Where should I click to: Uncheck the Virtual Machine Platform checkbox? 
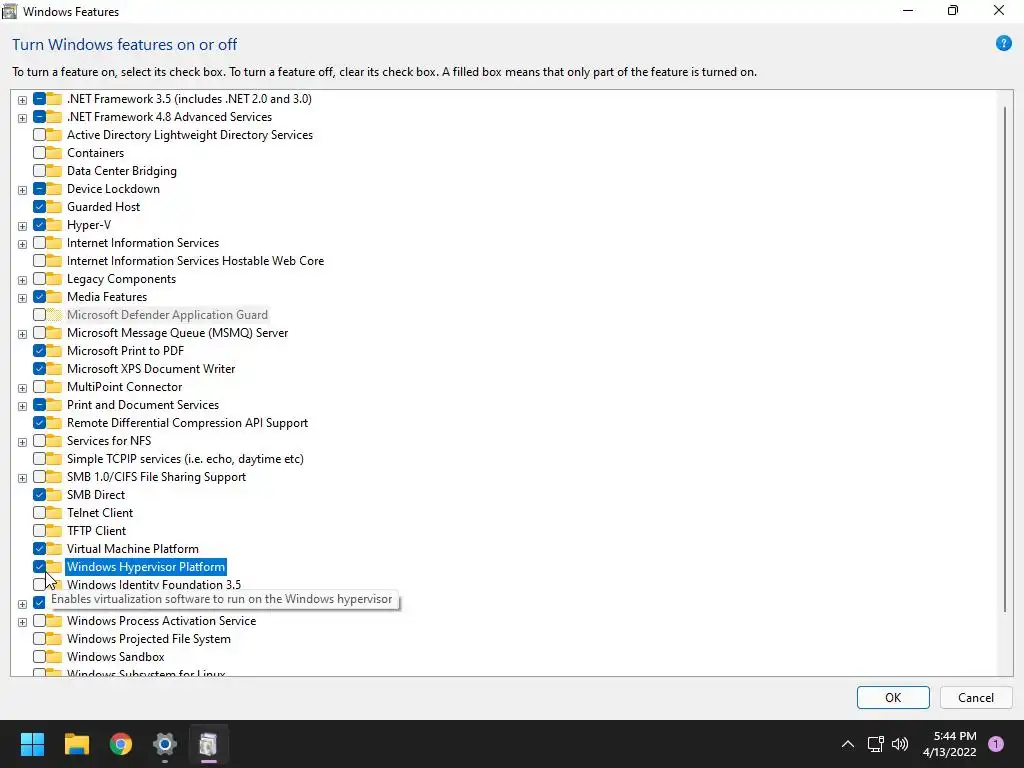coord(39,549)
